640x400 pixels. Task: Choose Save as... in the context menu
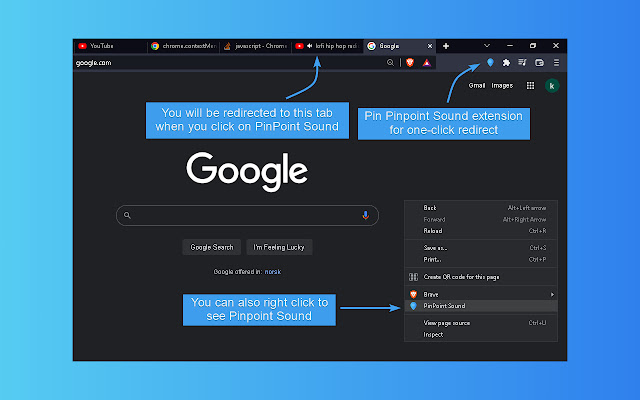481,248
